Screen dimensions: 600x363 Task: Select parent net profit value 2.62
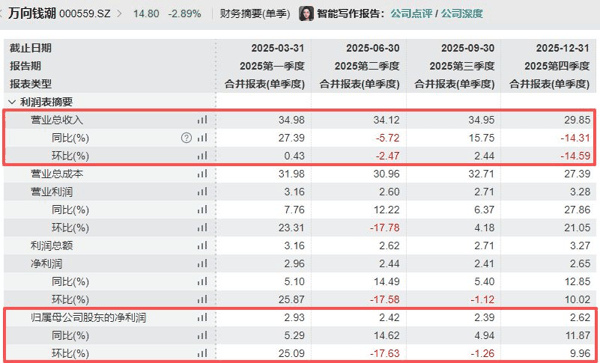pyautogui.click(x=580, y=317)
